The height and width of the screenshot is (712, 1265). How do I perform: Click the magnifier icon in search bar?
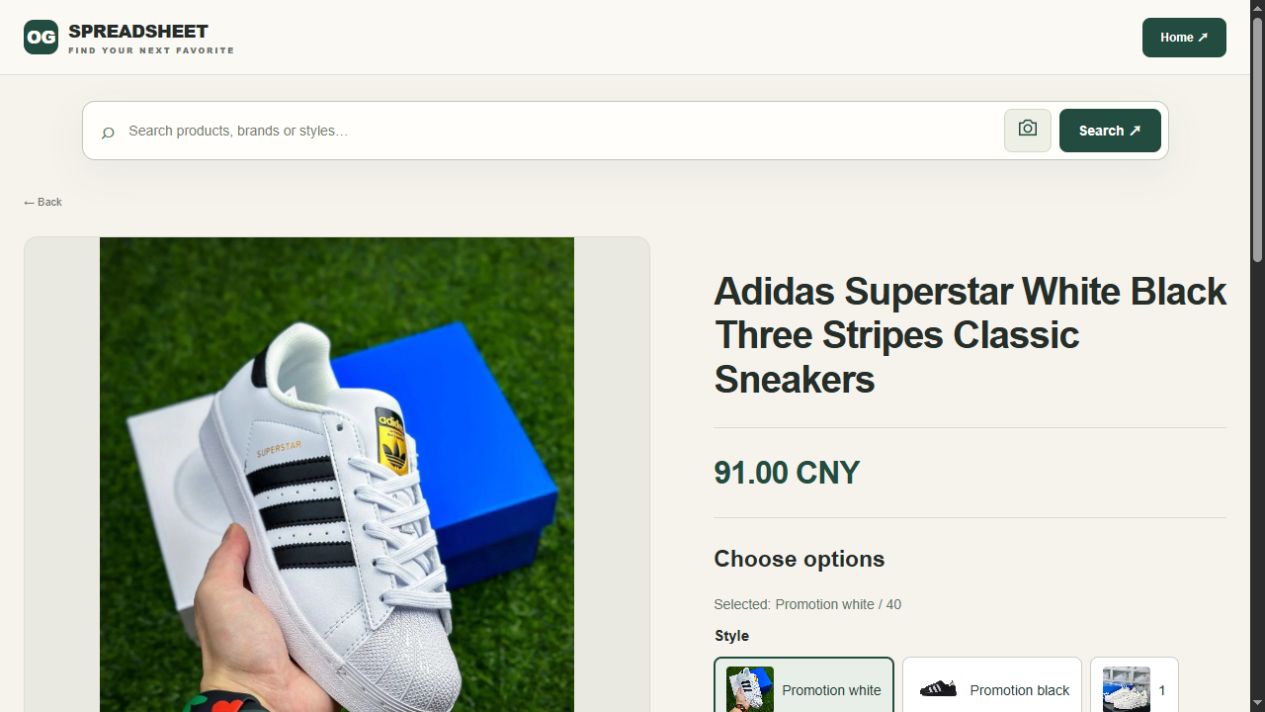[x=108, y=132]
